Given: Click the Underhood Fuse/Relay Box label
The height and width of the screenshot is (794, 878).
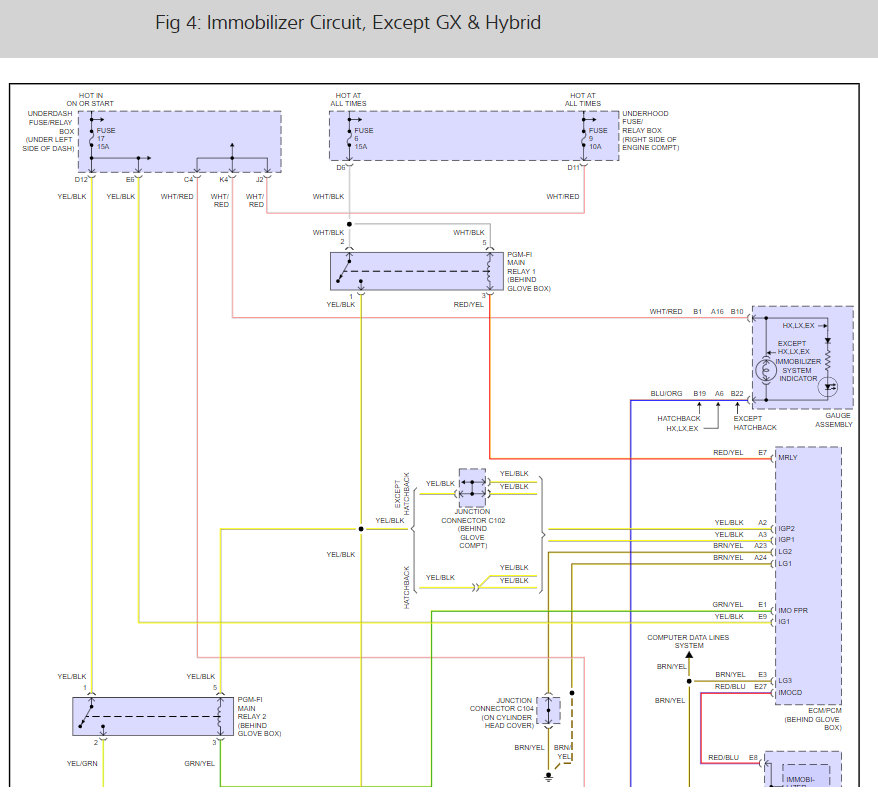Looking at the screenshot, I should click(650, 131).
